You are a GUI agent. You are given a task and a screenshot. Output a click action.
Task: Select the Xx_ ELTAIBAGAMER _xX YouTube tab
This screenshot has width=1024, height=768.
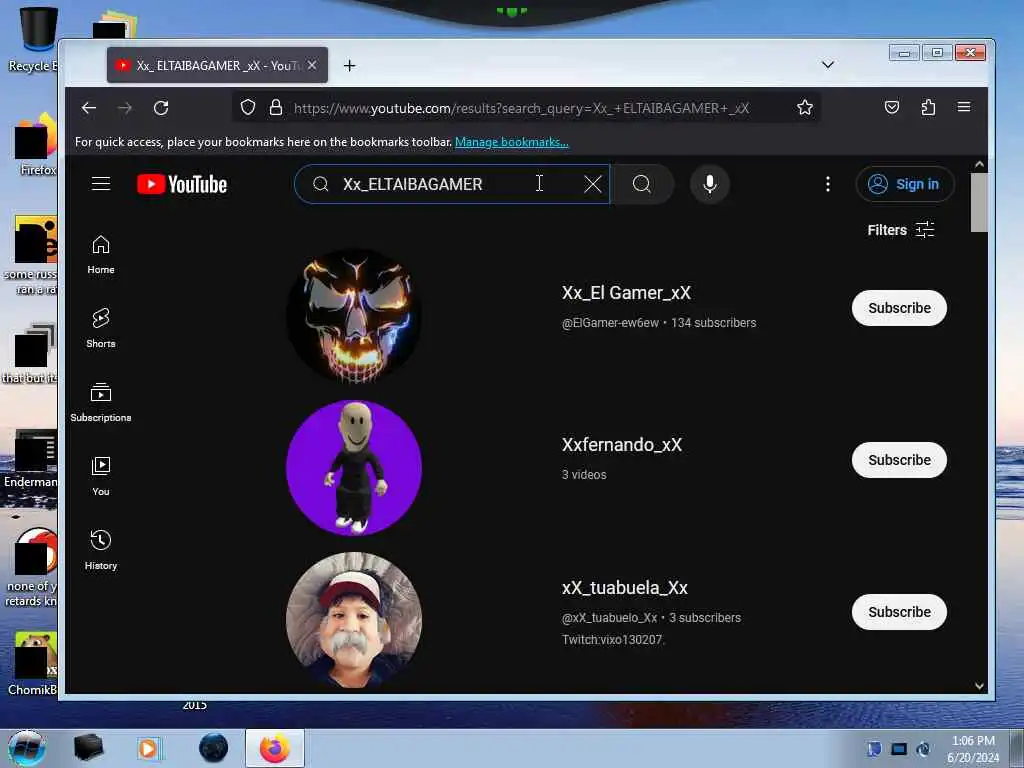217,65
